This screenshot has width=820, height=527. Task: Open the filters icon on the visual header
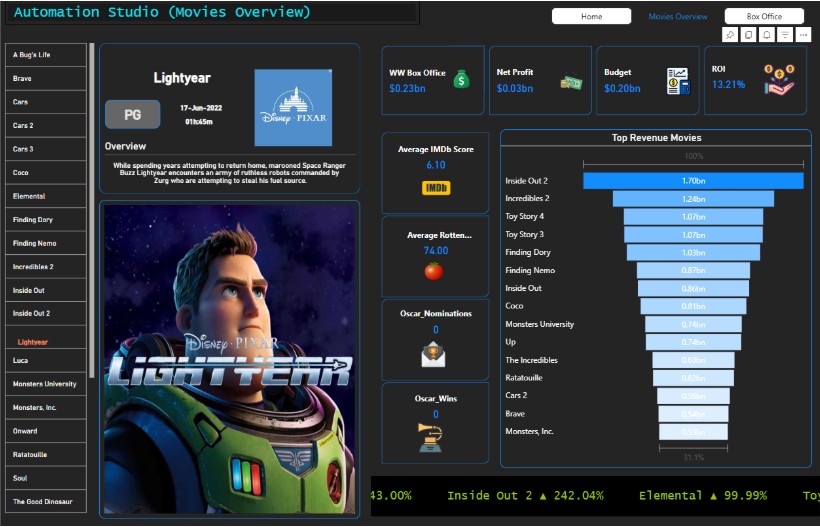coord(785,35)
